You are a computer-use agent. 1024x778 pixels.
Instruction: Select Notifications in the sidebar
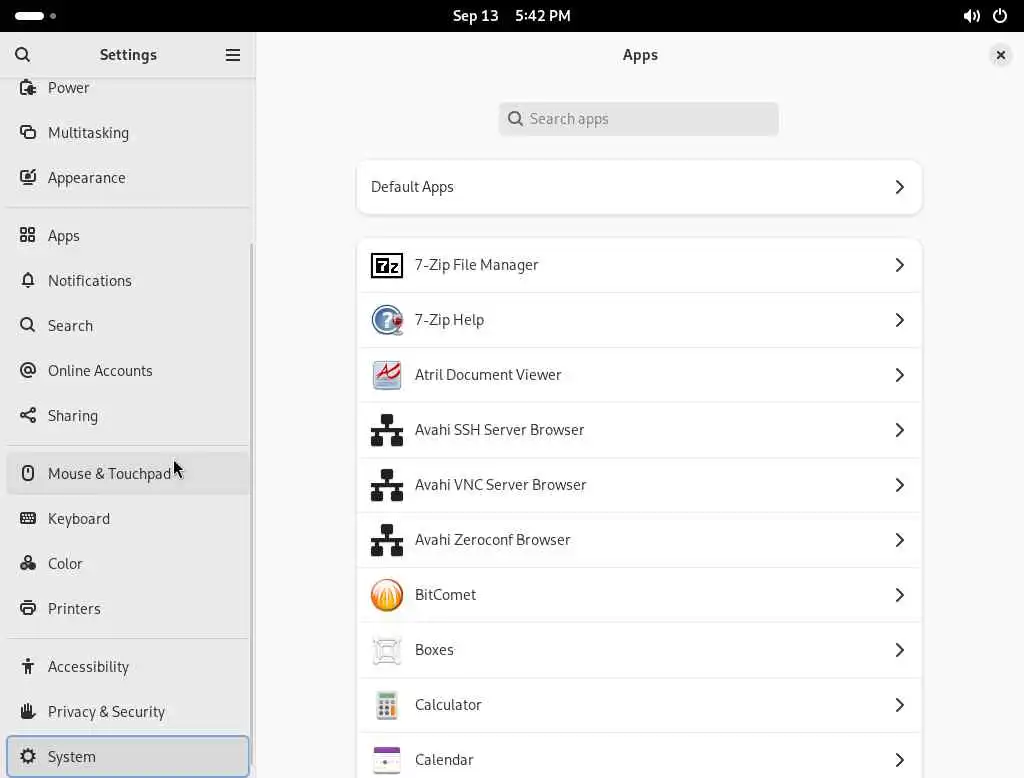90,281
